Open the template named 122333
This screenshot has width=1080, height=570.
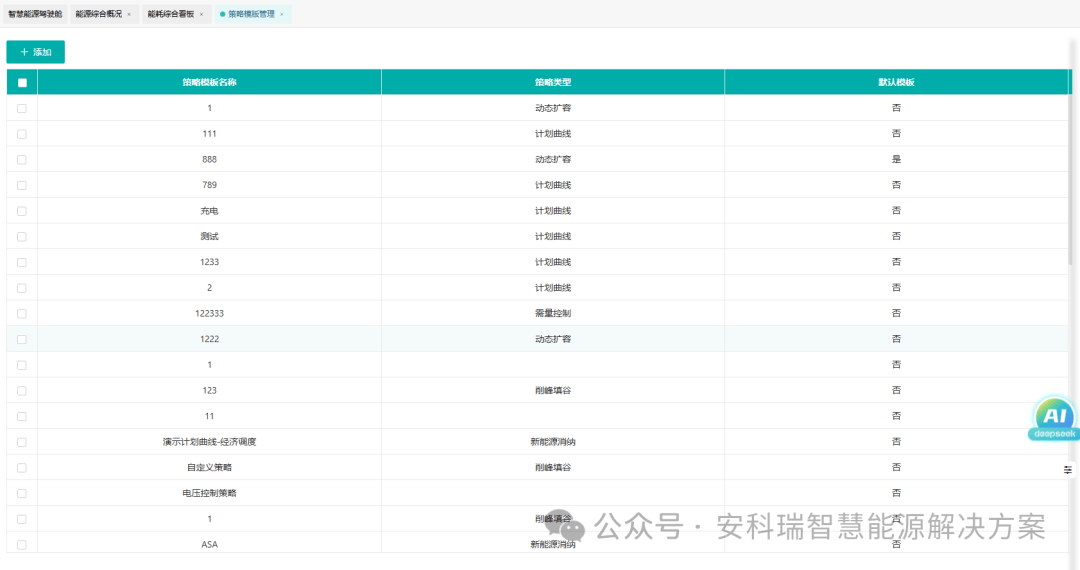pyautogui.click(x=209, y=313)
